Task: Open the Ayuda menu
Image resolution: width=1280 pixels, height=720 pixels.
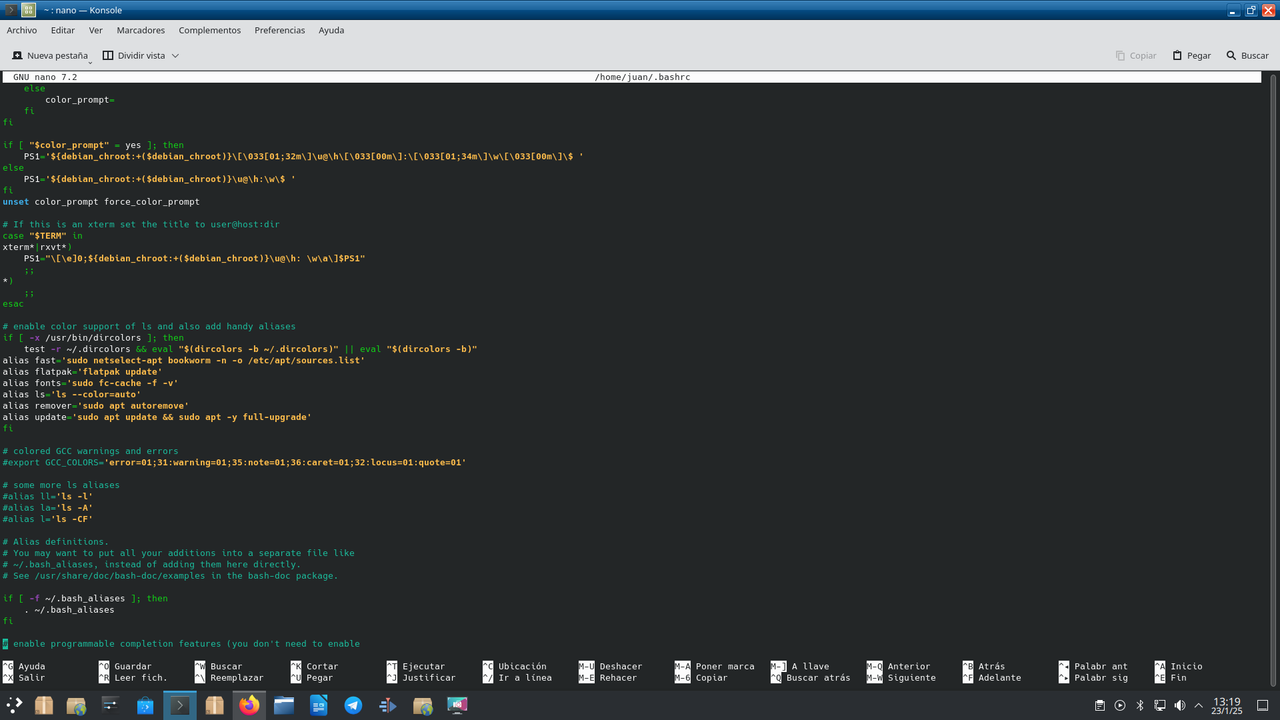Action: point(331,30)
